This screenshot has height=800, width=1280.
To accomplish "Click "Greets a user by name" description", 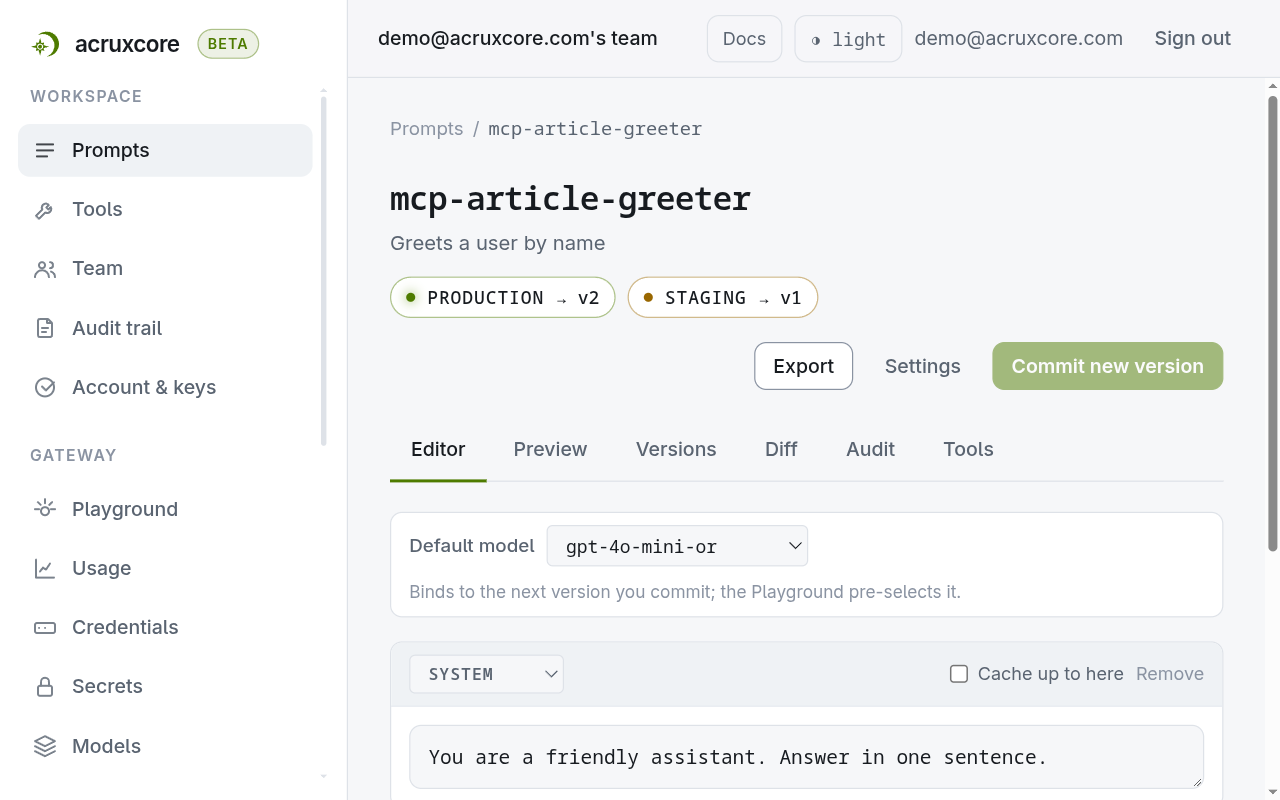I will click(497, 243).
